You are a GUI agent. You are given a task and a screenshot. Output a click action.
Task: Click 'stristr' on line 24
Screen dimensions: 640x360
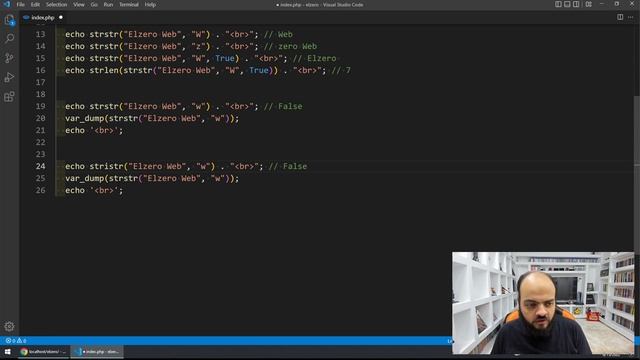pyautogui.click(x=106, y=166)
